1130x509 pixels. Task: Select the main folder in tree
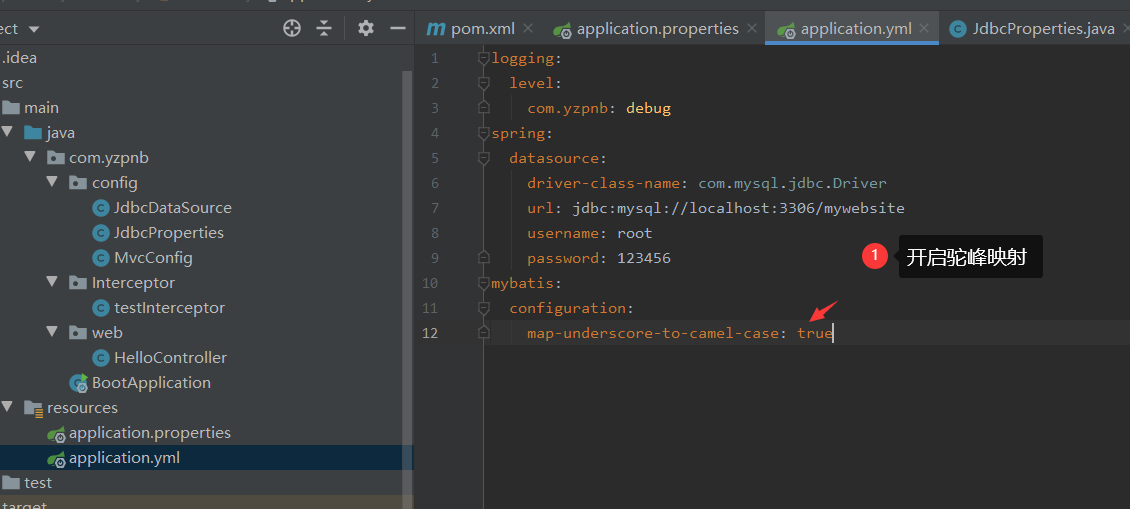point(41,107)
